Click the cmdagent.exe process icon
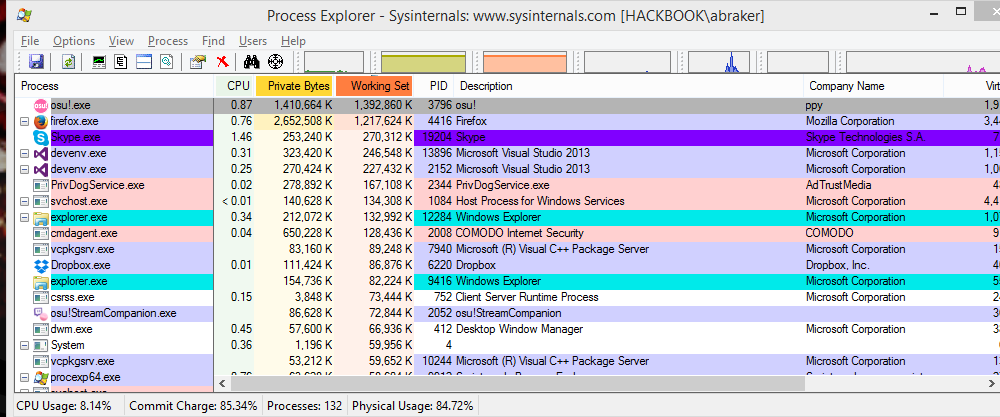 point(41,233)
